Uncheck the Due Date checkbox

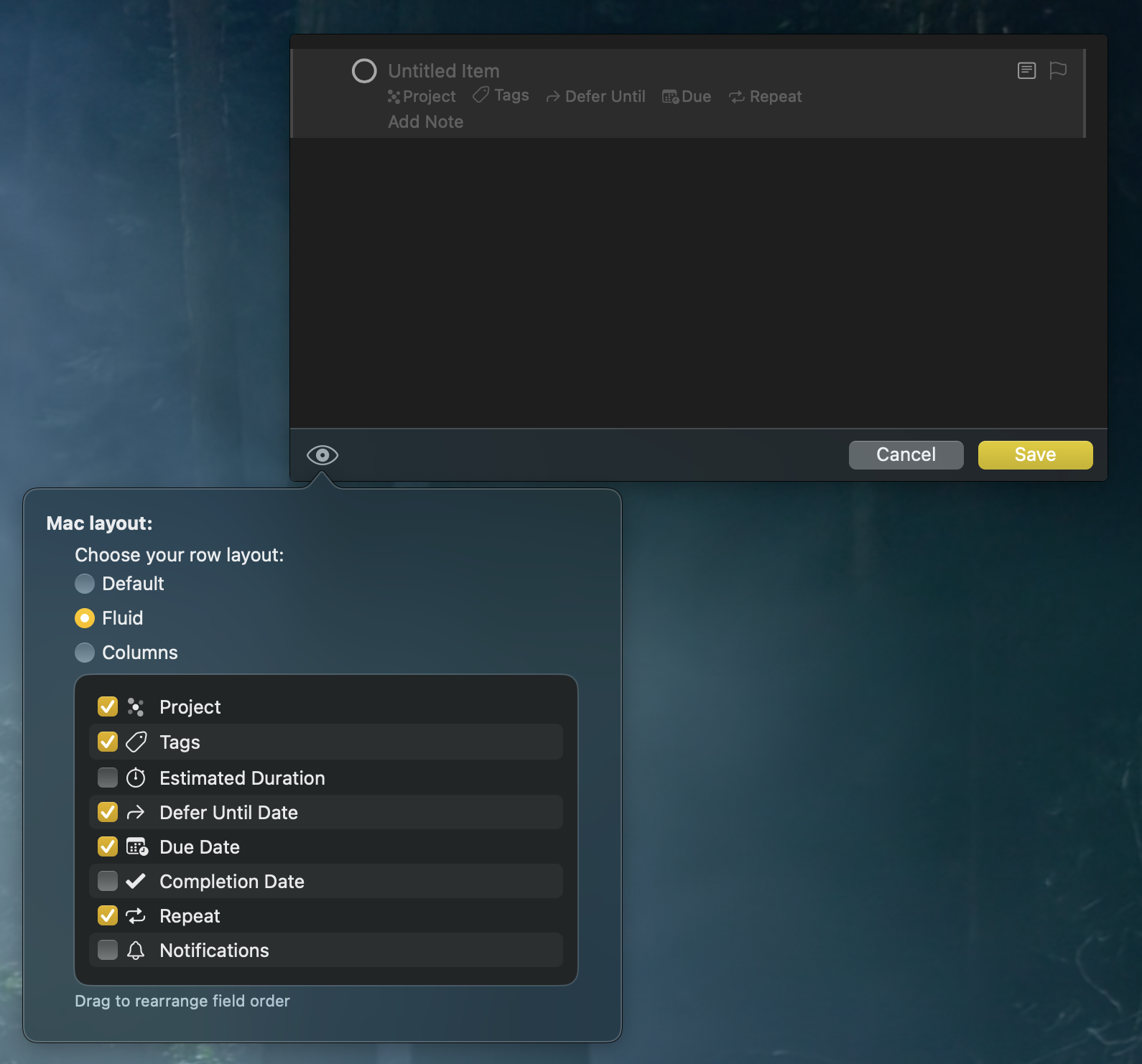108,846
